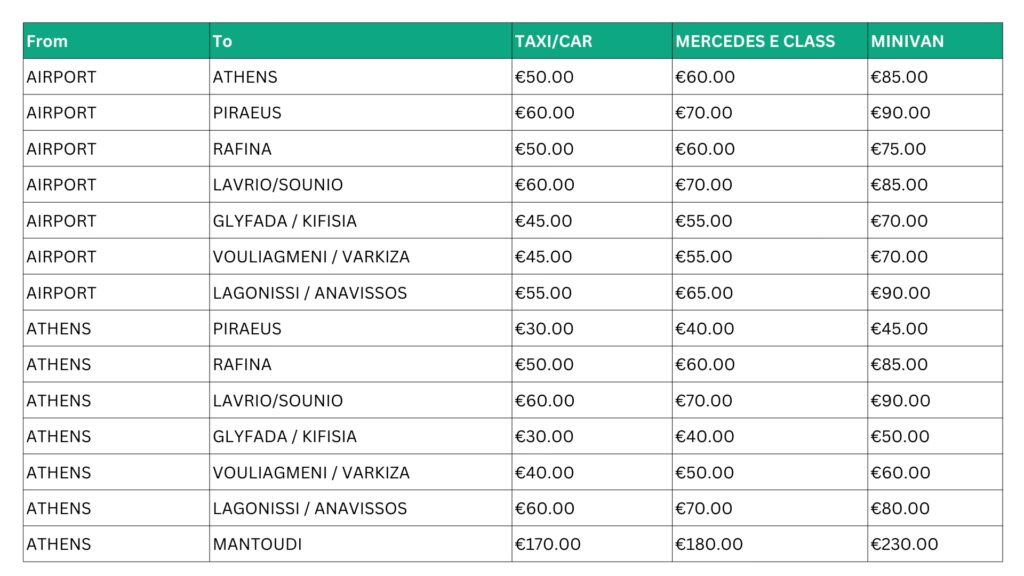Viewport: 1024px width, 576px height.
Task: Click the €45.00 minivan price cell
Action: [899, 329]
